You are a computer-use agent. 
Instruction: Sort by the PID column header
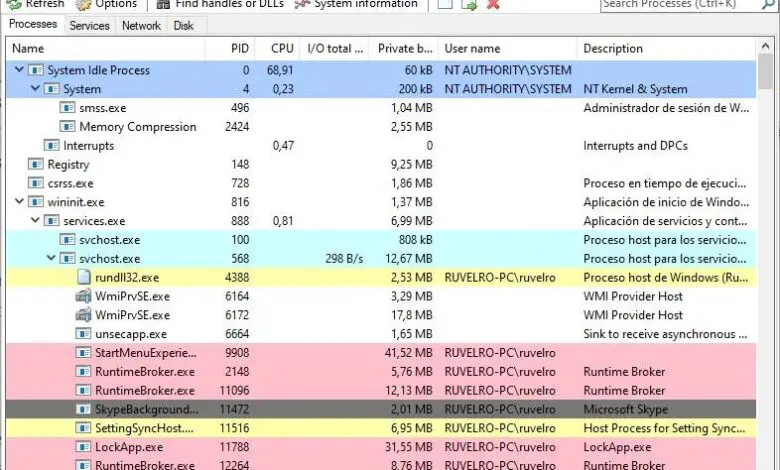tap(230, 48)
